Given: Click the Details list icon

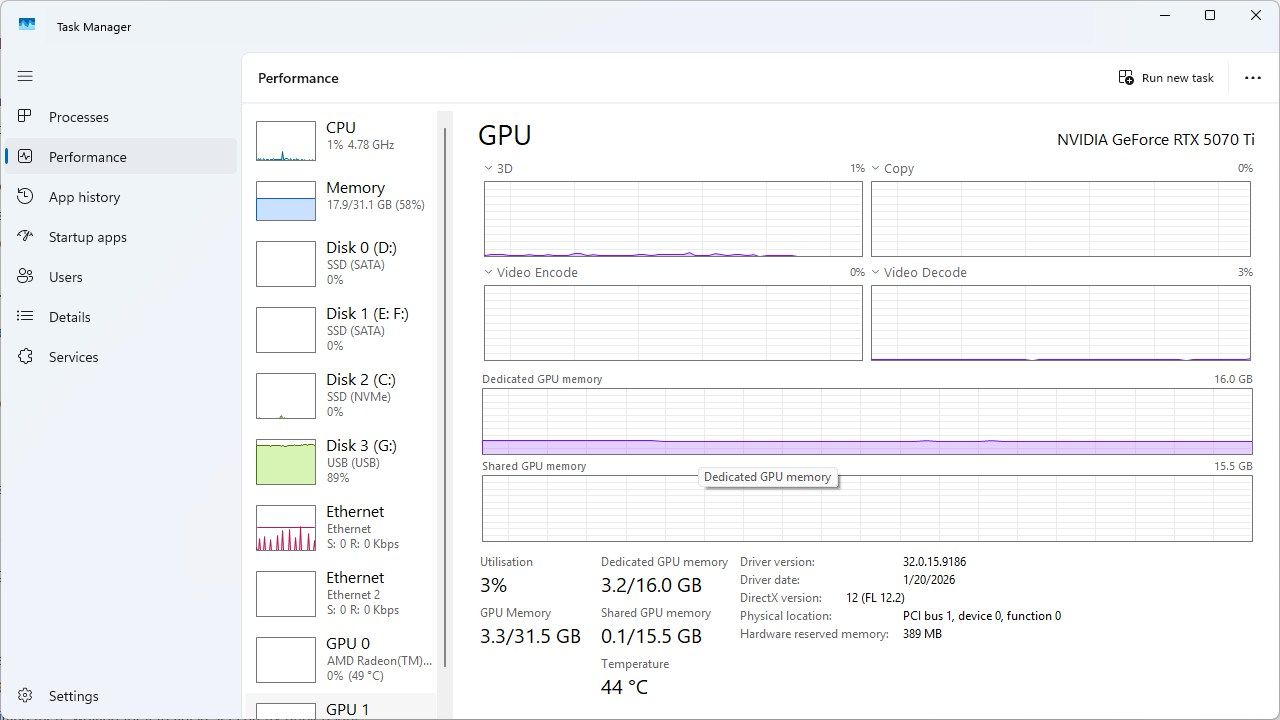Looking at the screenshot, I should point(26,317).
